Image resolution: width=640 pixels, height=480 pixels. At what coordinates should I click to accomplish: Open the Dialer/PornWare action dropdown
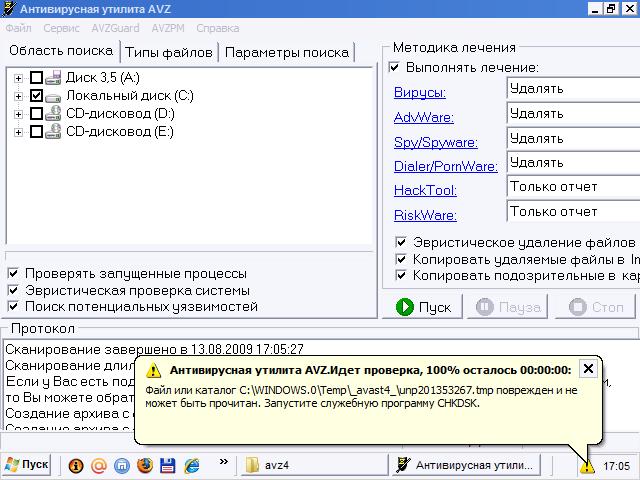tap(573, 162)
